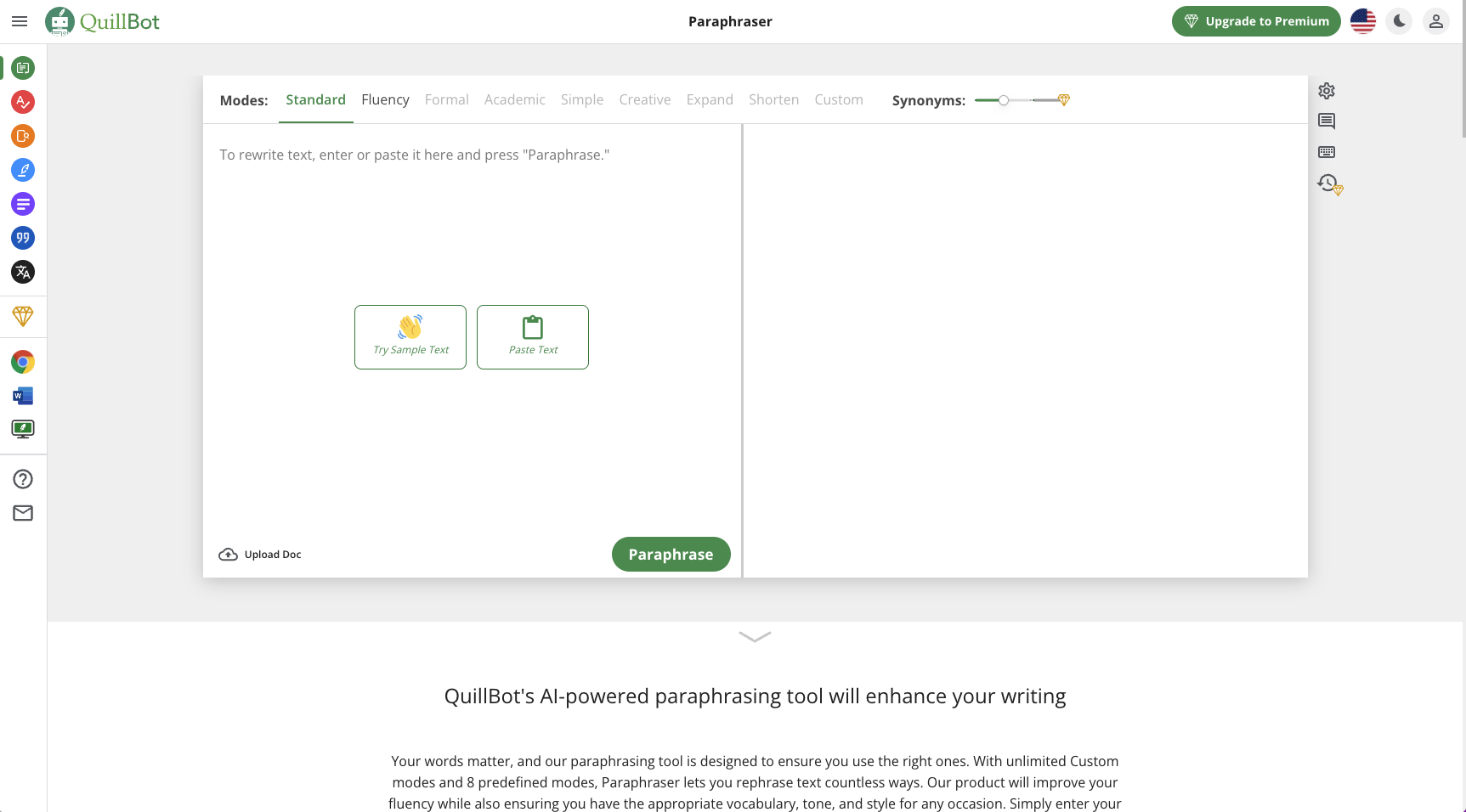Switch to Academic mode
Screen dimensions: 1466x812
pyautogui.click(x=515, y=100)
